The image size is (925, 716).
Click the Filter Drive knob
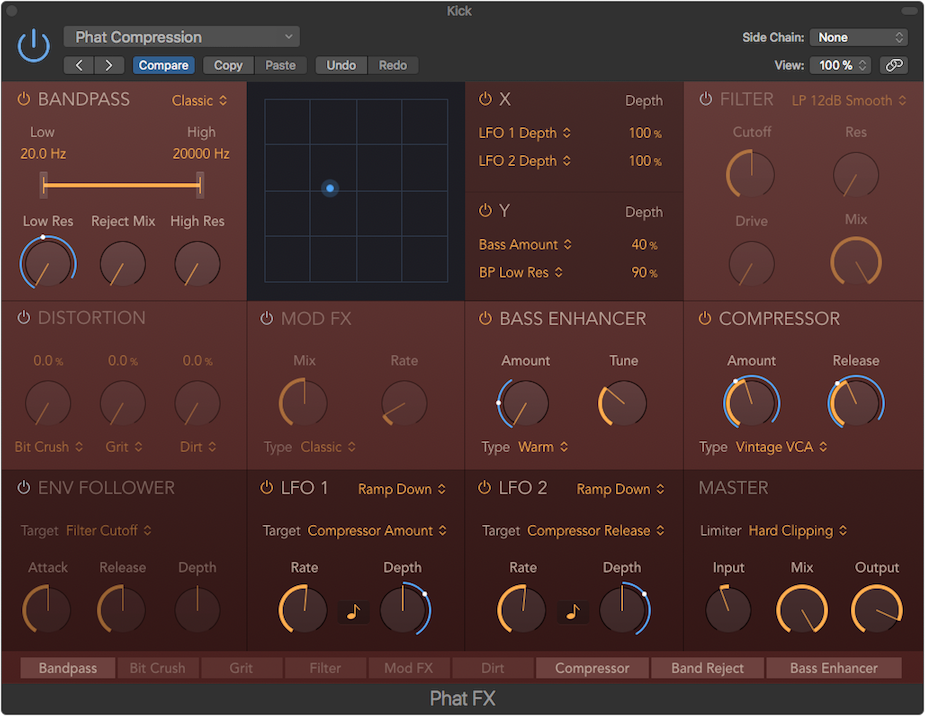(751, 264)
